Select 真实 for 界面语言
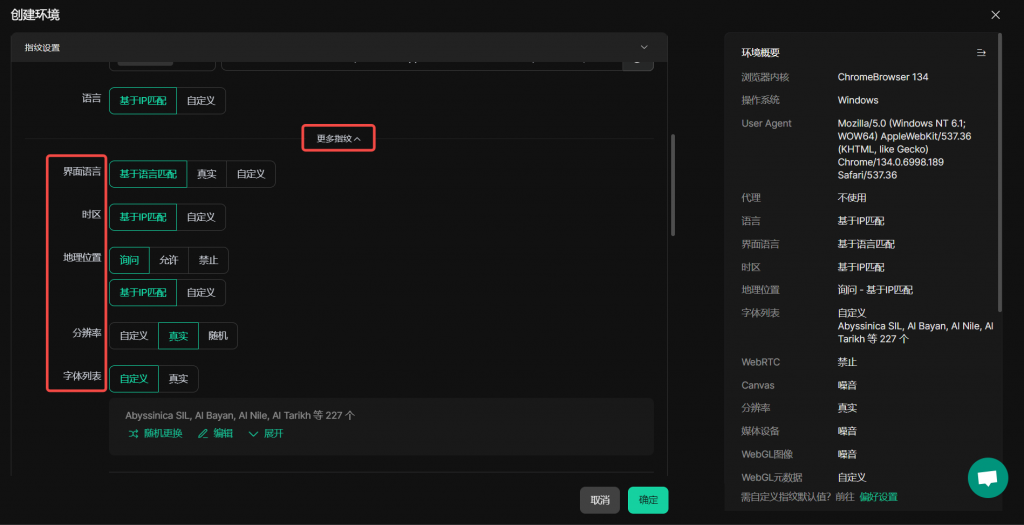The width and height of the screenshot is (1024, 525). point(207,174)
